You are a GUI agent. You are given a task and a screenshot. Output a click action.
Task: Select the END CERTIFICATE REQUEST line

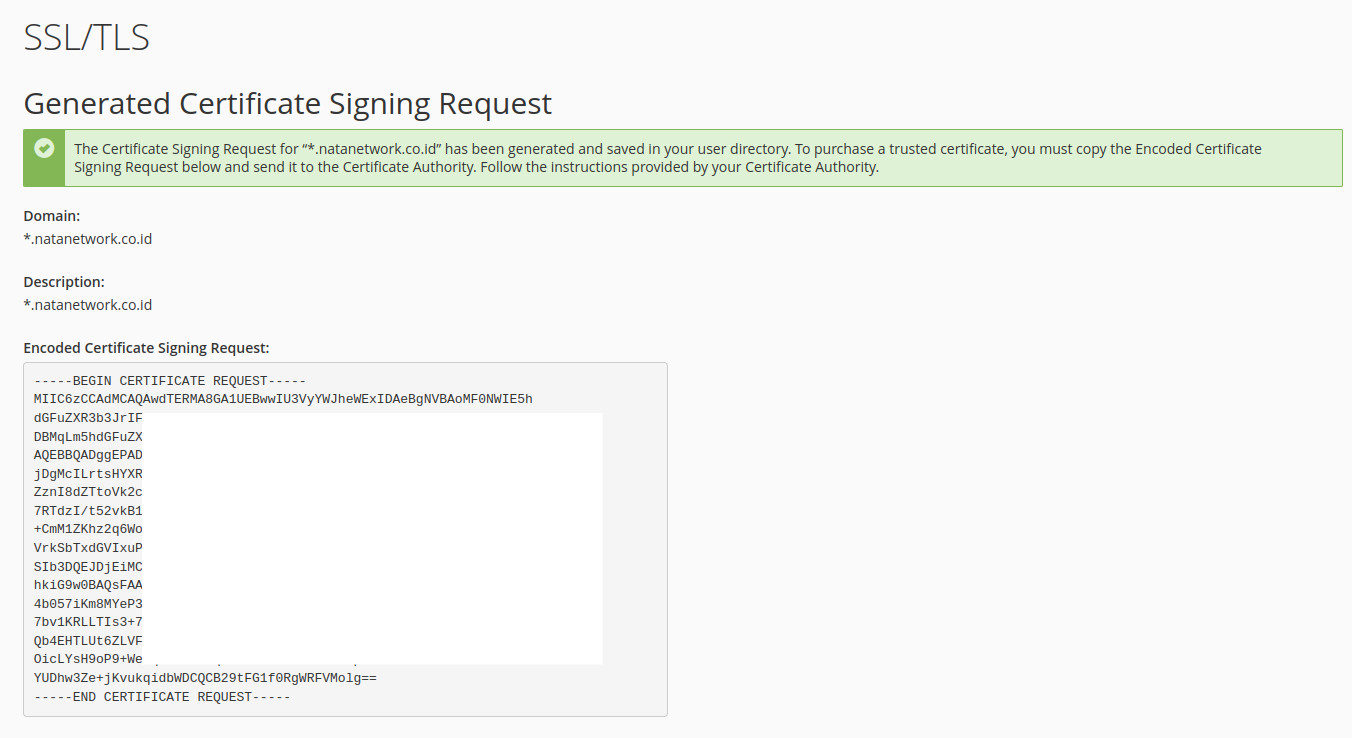pyautogui.click(x=161, y=696)
